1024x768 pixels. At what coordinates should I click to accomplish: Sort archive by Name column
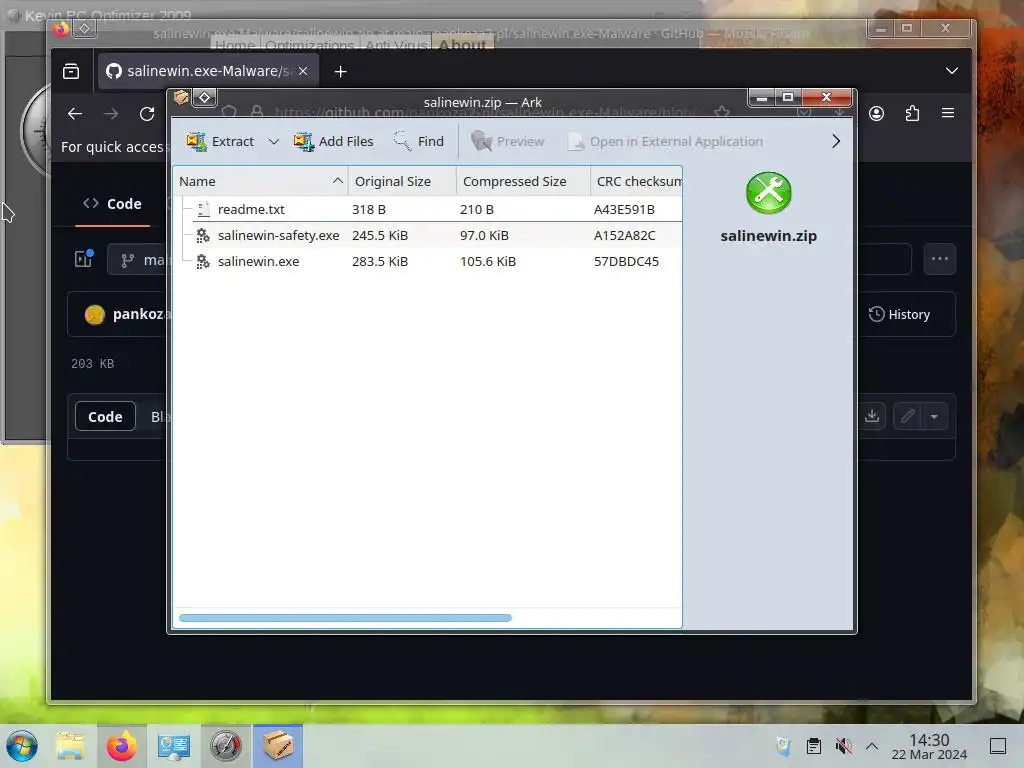[x=261, y=182]
